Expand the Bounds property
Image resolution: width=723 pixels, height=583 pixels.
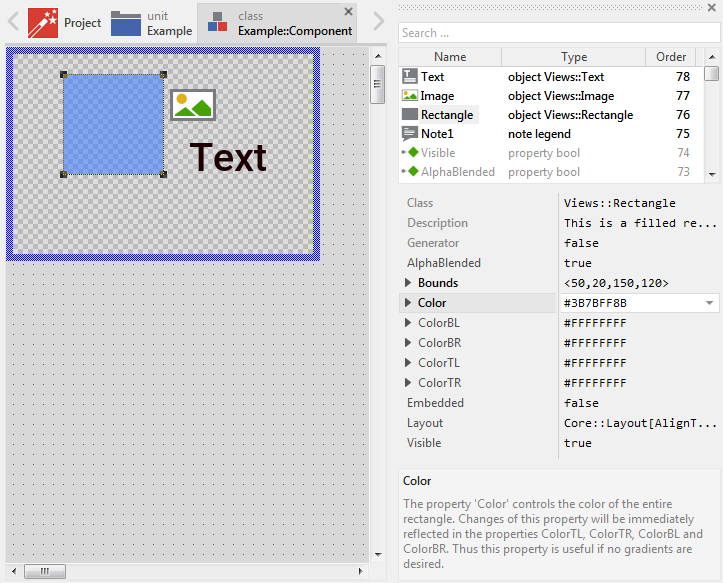tap(407, 283)
